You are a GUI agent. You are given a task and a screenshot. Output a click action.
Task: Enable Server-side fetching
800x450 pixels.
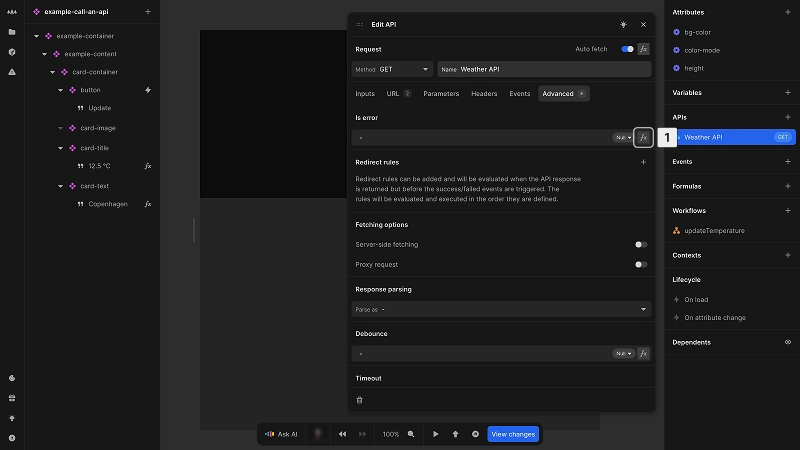641,244
